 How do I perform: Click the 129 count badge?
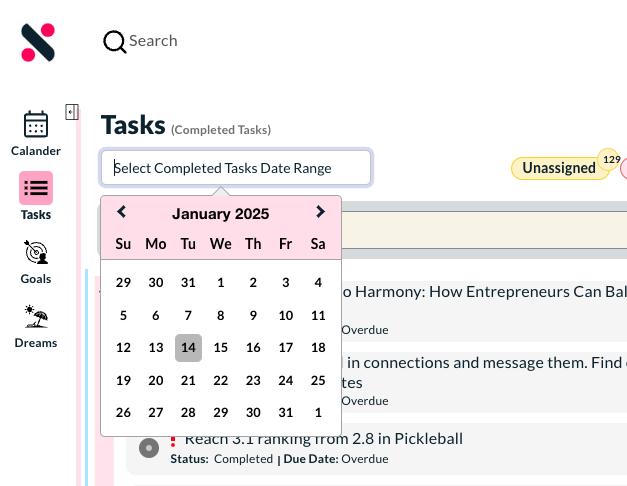(611, 160)
